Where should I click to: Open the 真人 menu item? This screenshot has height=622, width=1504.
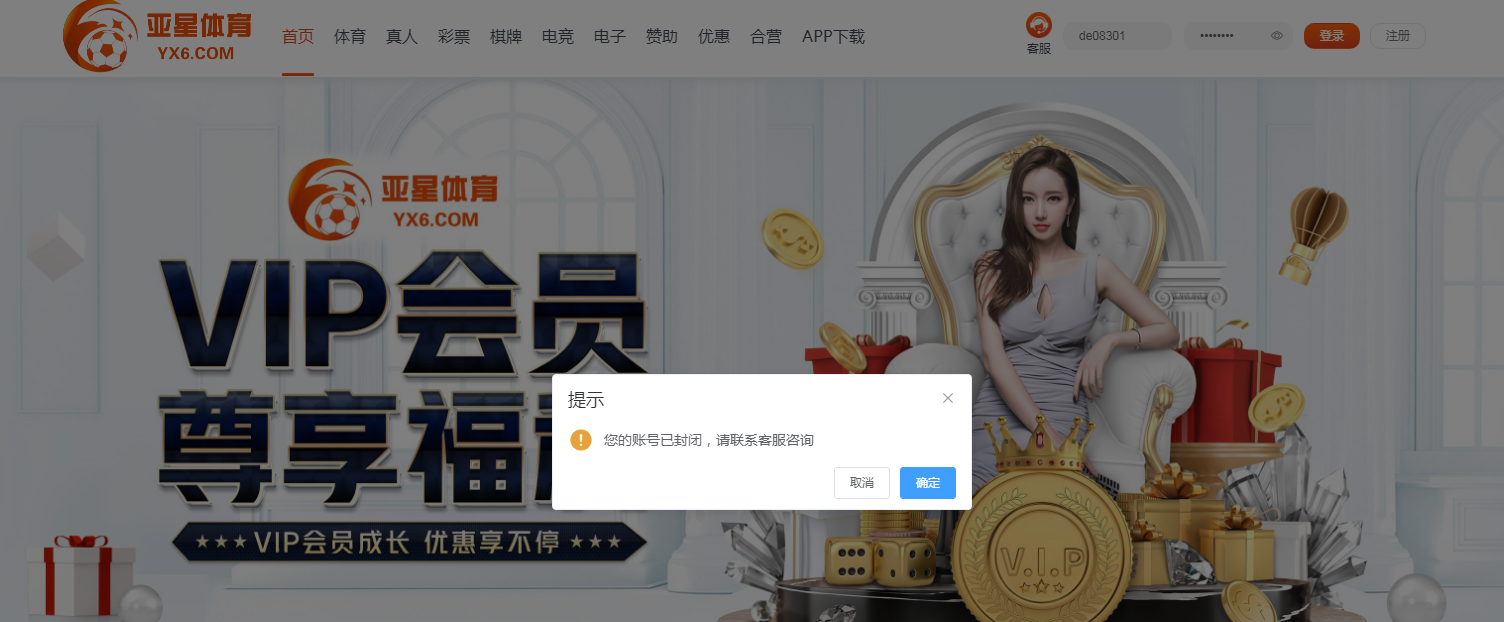[402, 37]
